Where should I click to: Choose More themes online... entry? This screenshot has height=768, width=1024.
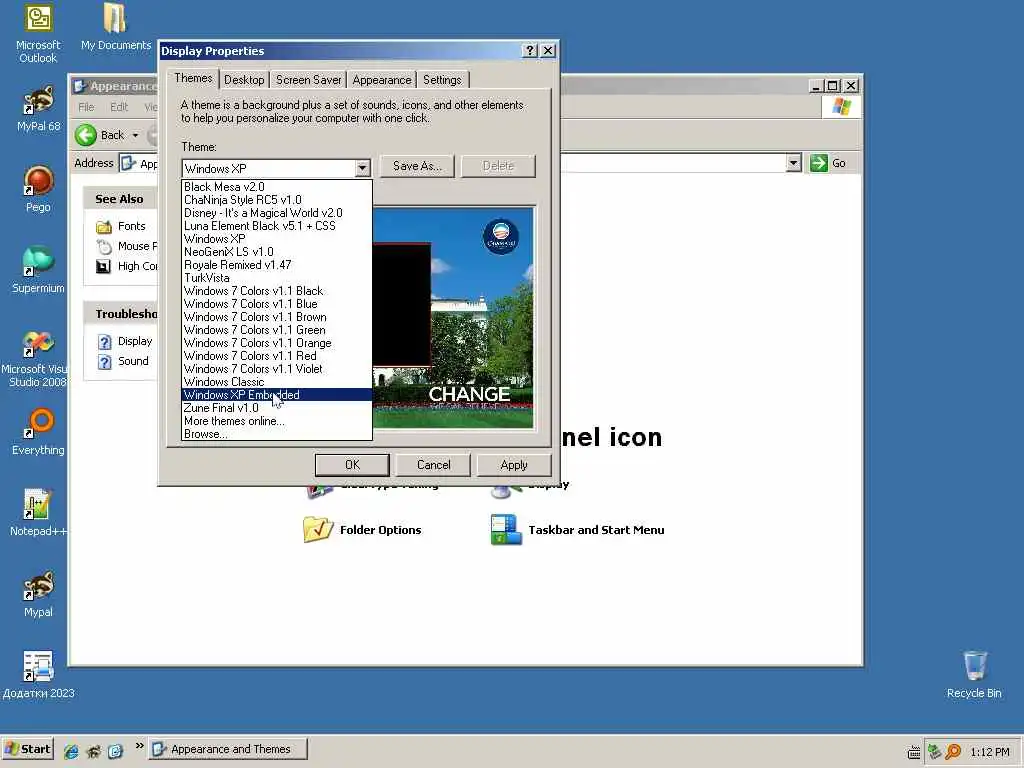click(276, 421)
